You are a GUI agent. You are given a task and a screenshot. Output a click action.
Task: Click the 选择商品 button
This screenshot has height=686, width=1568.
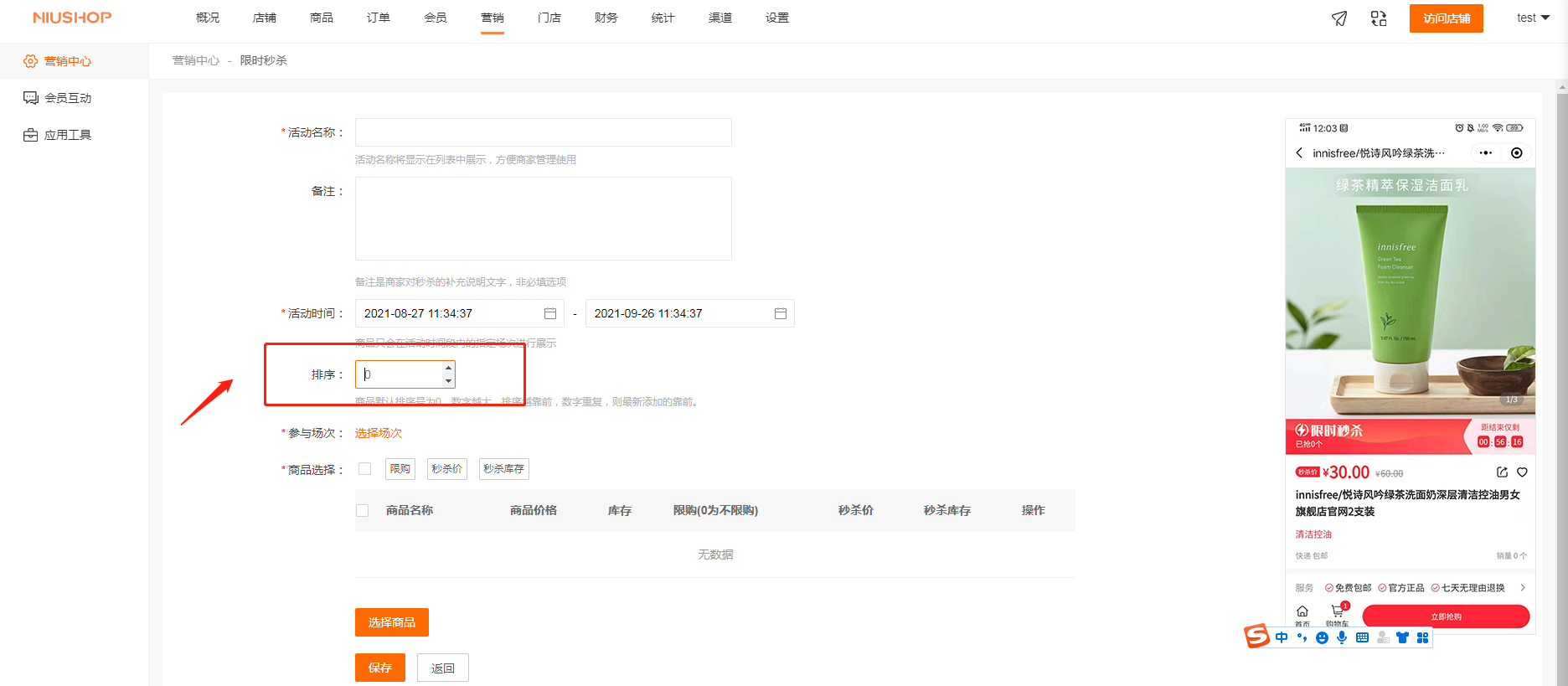point(392,622)
